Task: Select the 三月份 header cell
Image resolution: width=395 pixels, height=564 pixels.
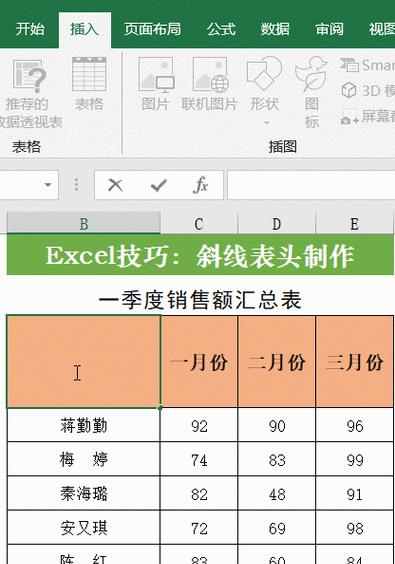Action: 355,361
